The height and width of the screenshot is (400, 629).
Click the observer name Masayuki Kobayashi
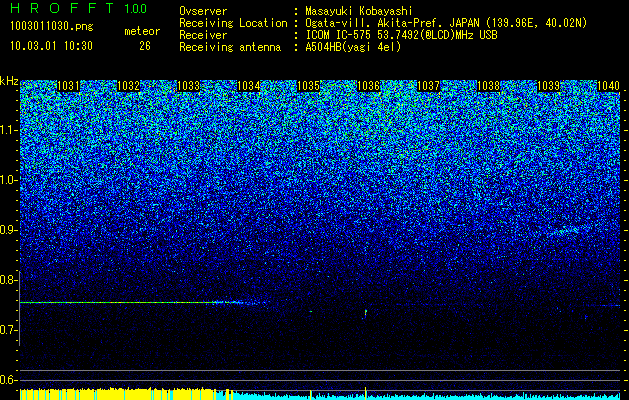tap(359, 11)
